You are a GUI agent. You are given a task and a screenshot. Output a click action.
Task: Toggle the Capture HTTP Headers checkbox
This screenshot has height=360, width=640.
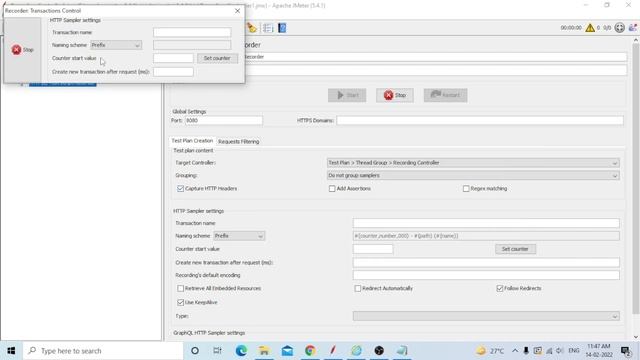tap(180, 189)
